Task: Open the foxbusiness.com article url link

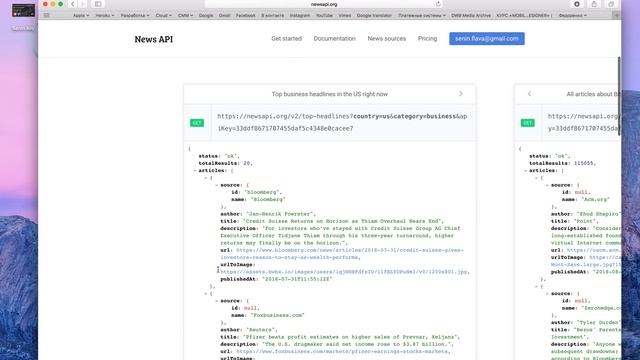Action: coord(342,351)
